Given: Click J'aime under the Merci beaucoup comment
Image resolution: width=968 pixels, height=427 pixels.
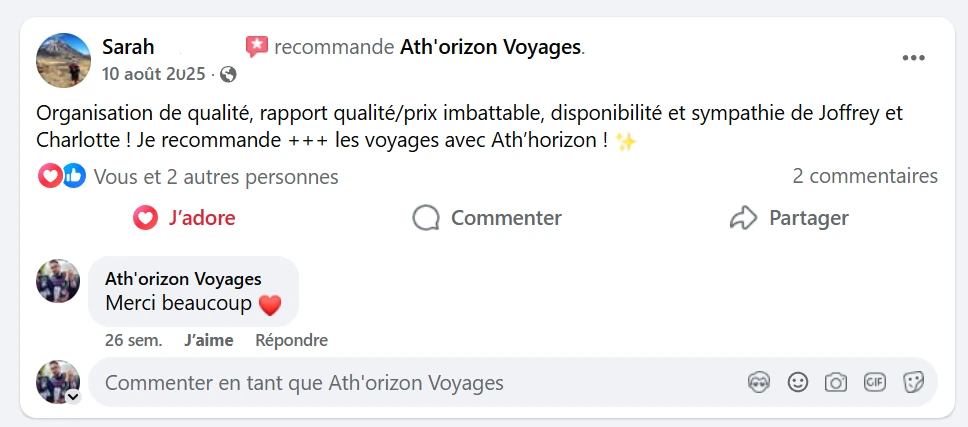Looking at the screenshot, I should point(209,340).
